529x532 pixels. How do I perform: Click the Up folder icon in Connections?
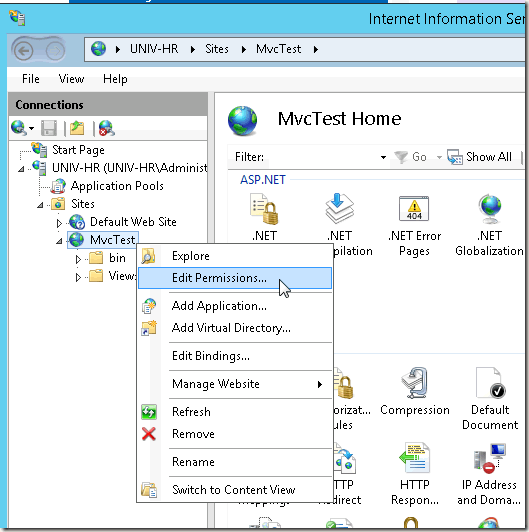[x=77, y=128]
